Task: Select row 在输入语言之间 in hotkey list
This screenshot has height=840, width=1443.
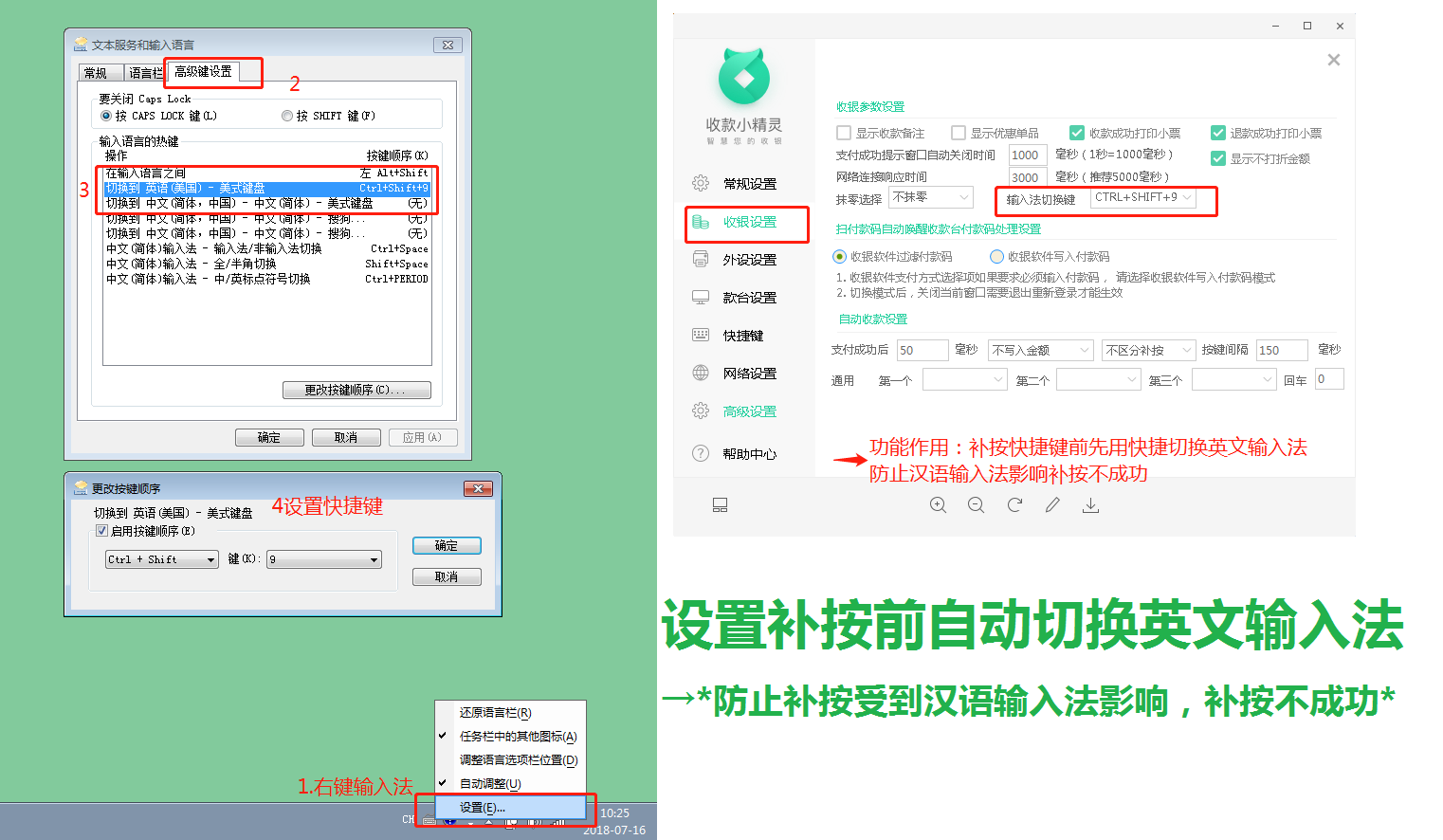Action: 266,173
